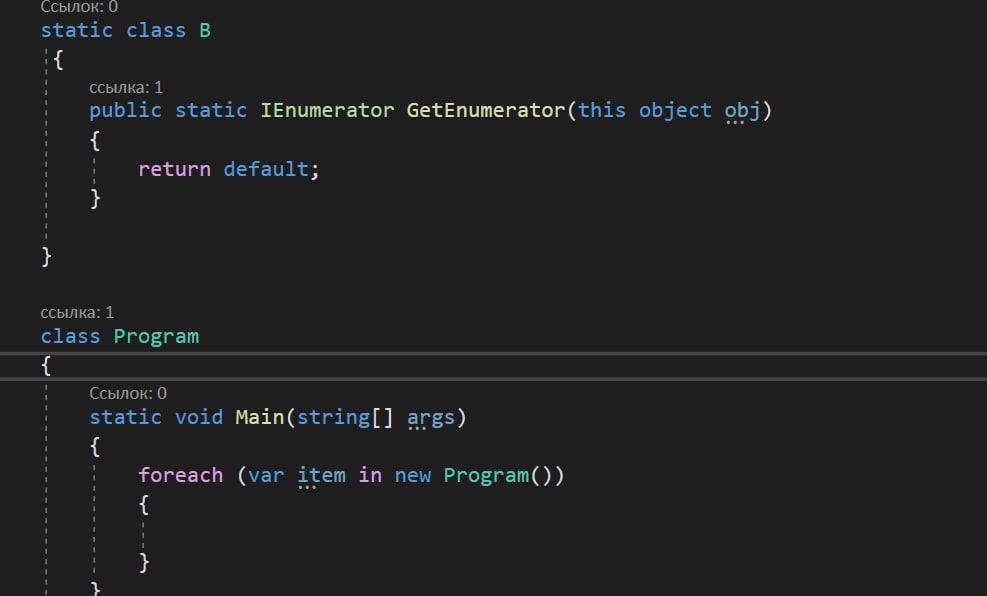Image resolution: width=987 pixels, height=596 pixels.
Task: Click Program in the new Program() expression
Action: point(485,475)
